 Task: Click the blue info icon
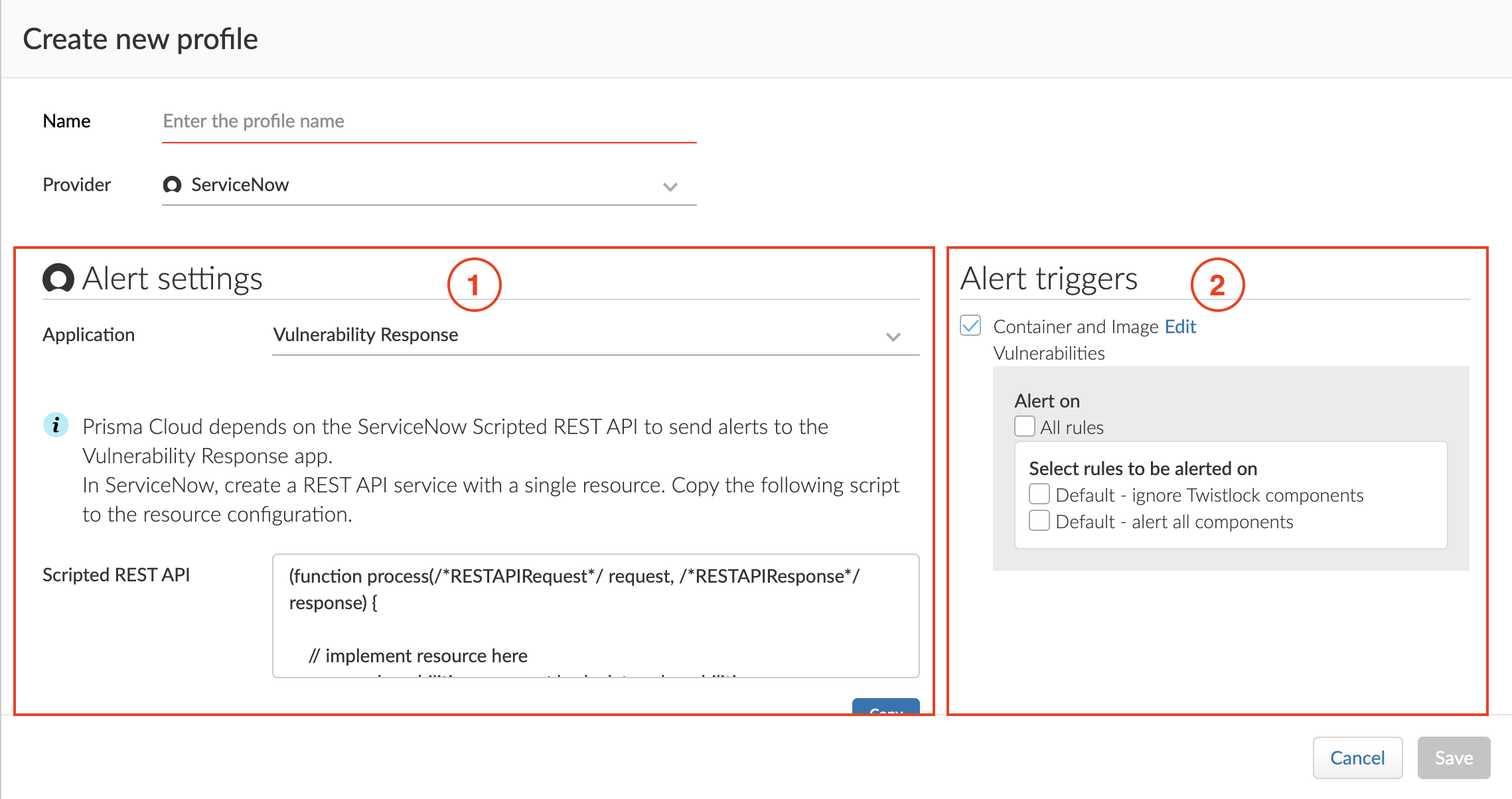coord(56,425)
